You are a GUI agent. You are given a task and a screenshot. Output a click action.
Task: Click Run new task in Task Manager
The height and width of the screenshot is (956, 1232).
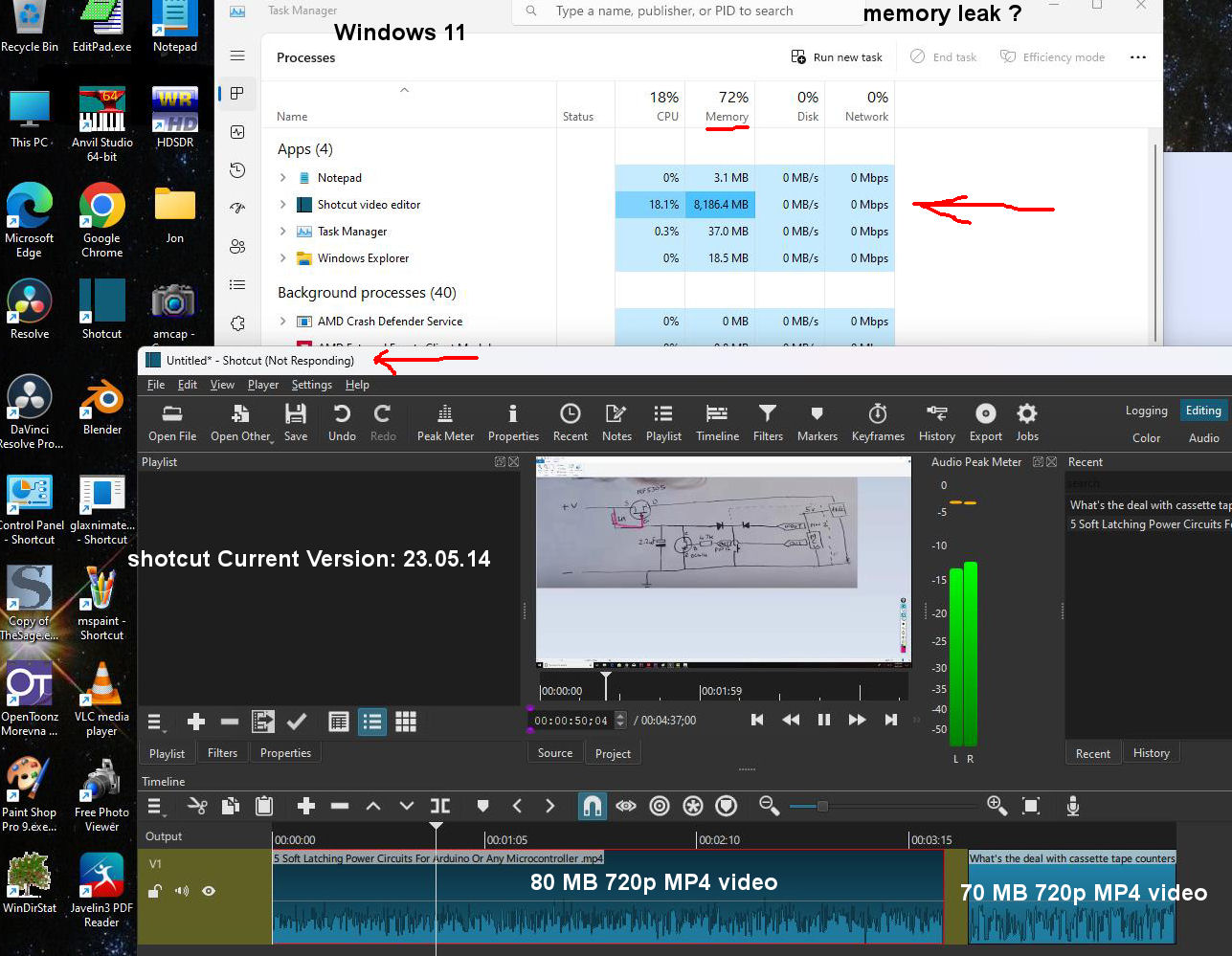tap(837, 57)
